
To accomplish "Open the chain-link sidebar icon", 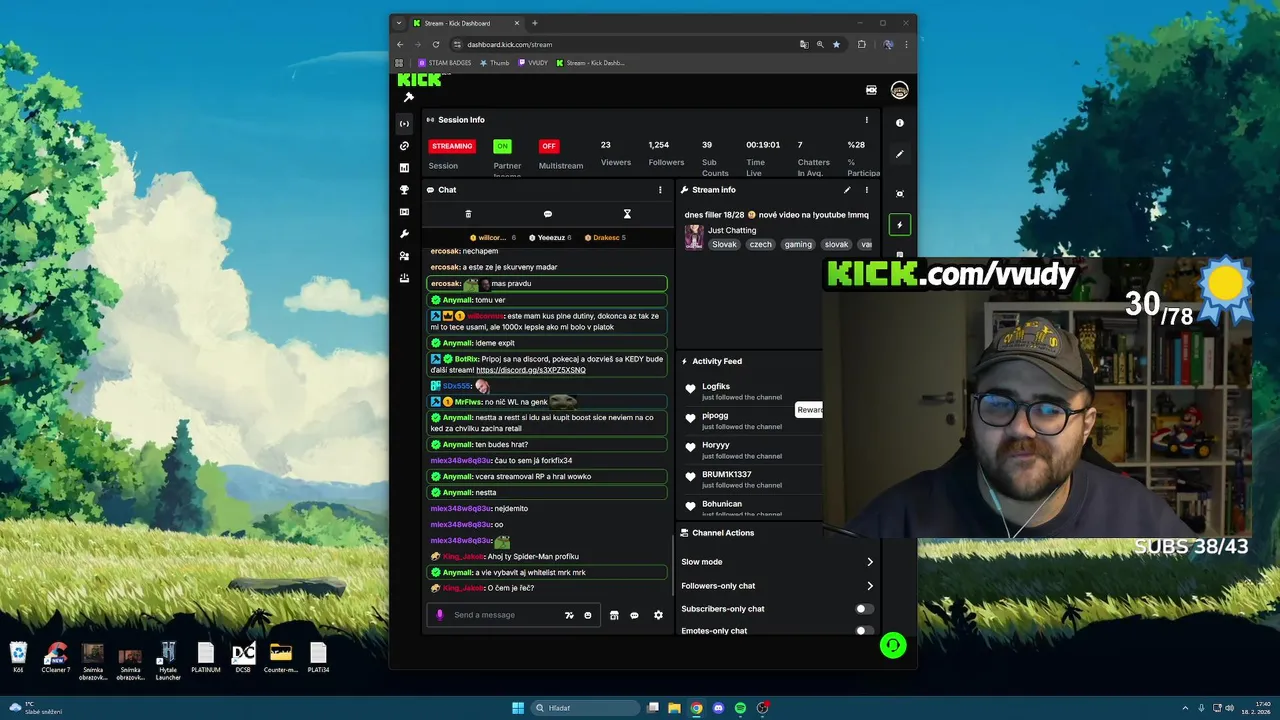I will [404, 146].
